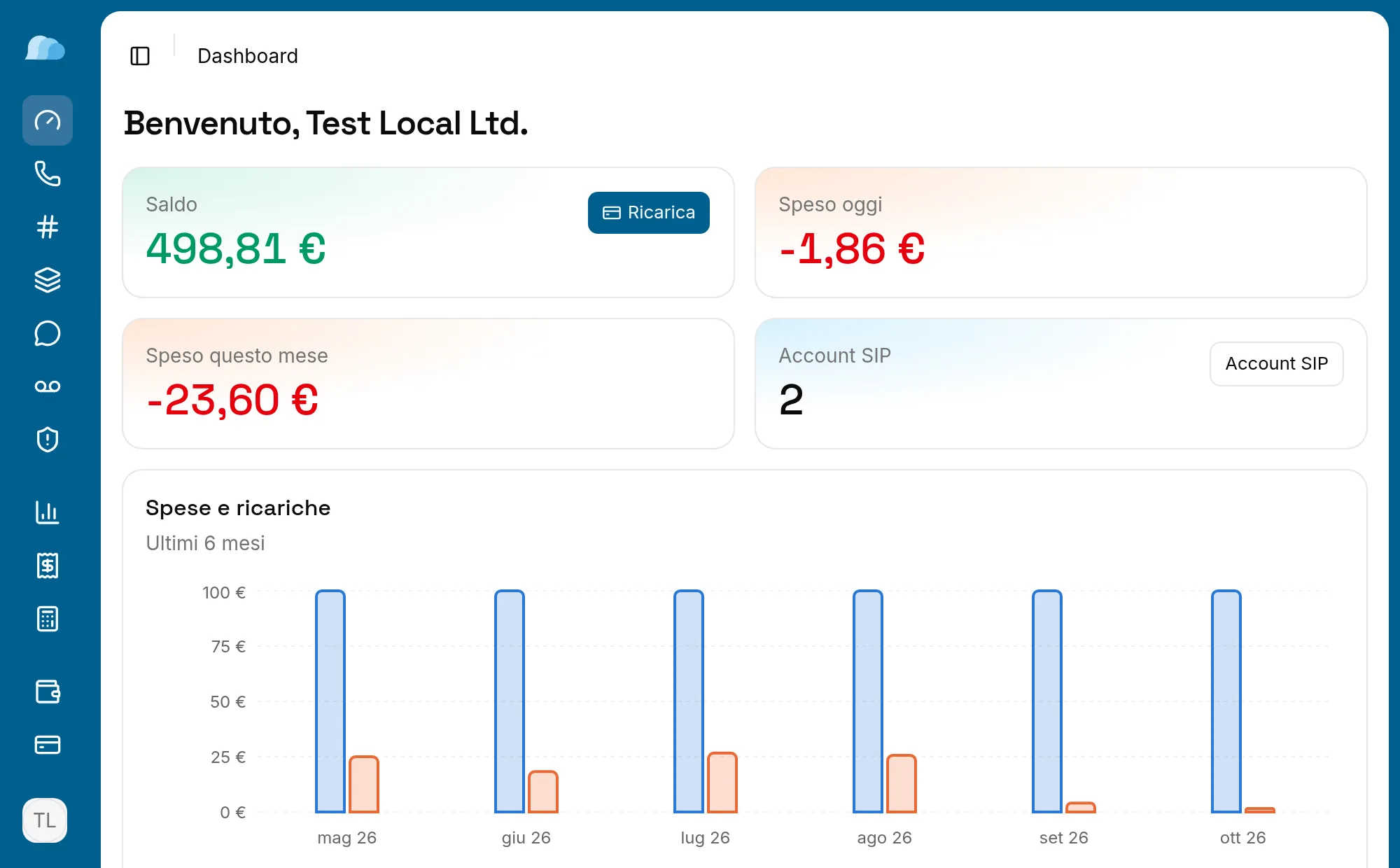
Task: Open the wallet sidebar icon
Action: (48, 692)
